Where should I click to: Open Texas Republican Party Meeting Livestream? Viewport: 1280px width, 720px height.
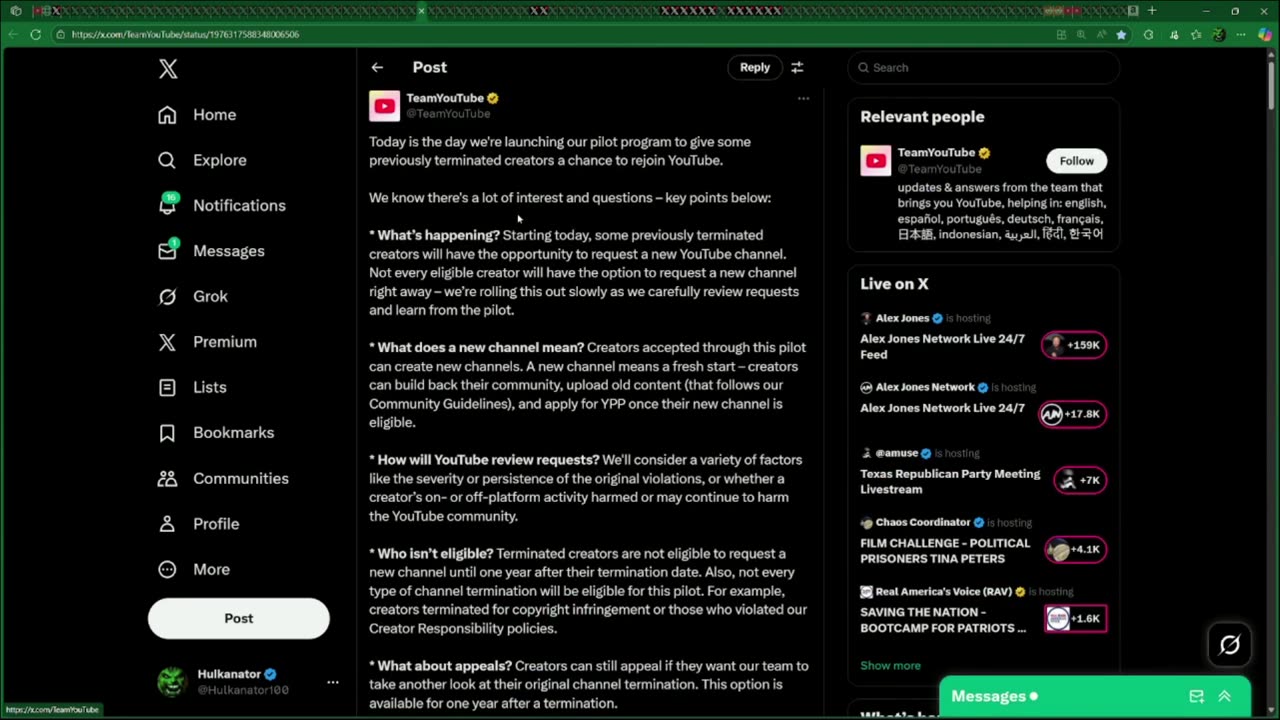tap(950, 481)
